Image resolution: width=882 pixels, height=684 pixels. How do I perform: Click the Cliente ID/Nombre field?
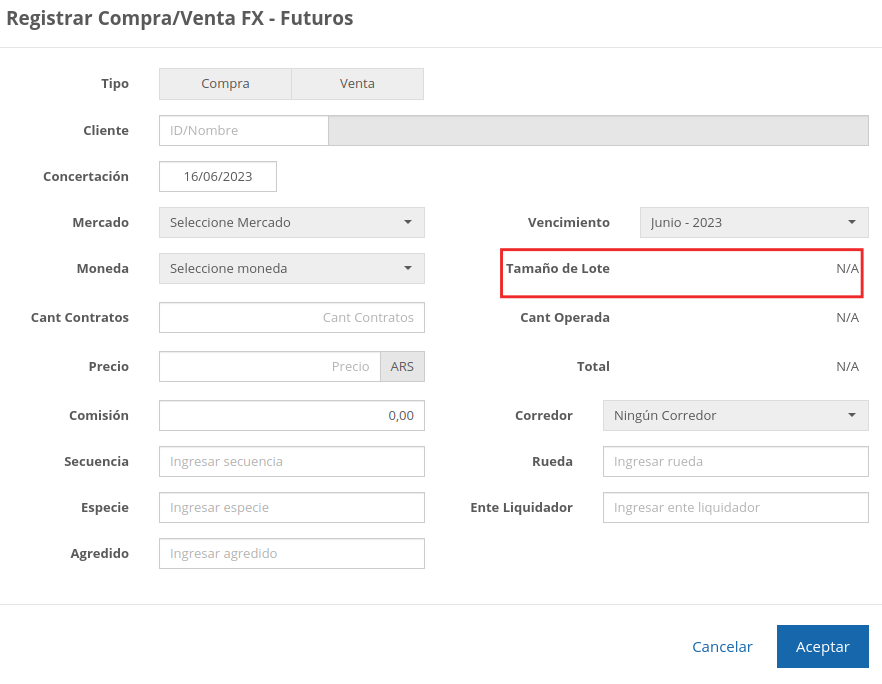[243, 131]
